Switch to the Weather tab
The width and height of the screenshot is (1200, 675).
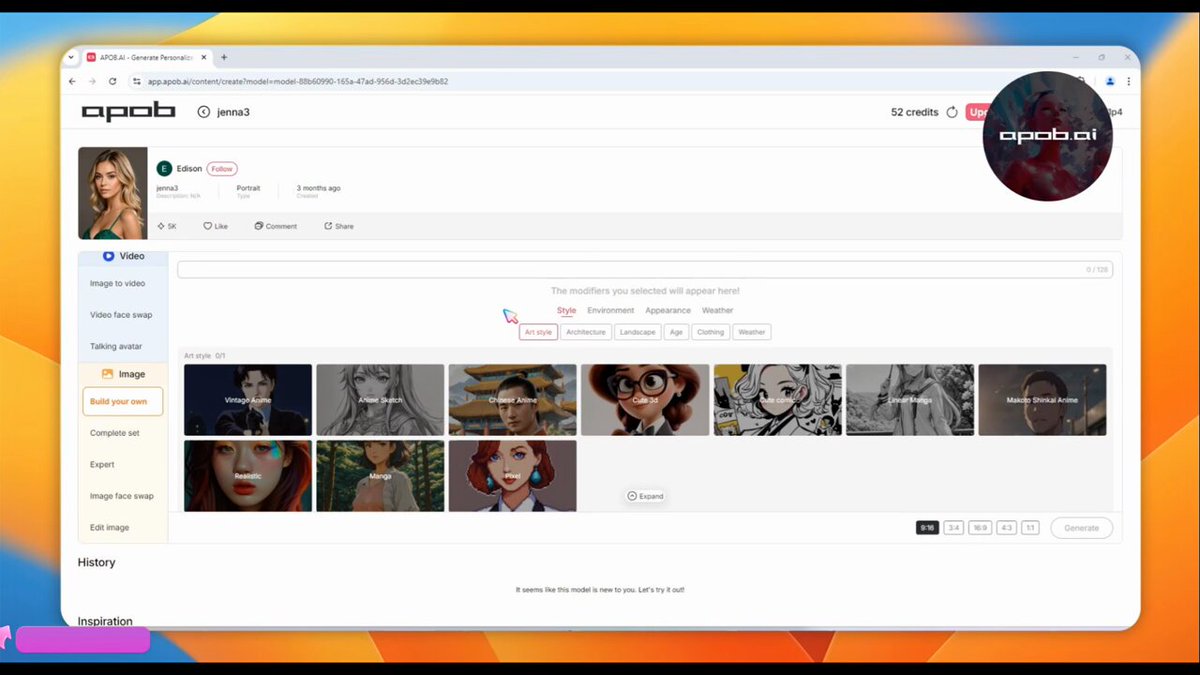pos(718,310)
